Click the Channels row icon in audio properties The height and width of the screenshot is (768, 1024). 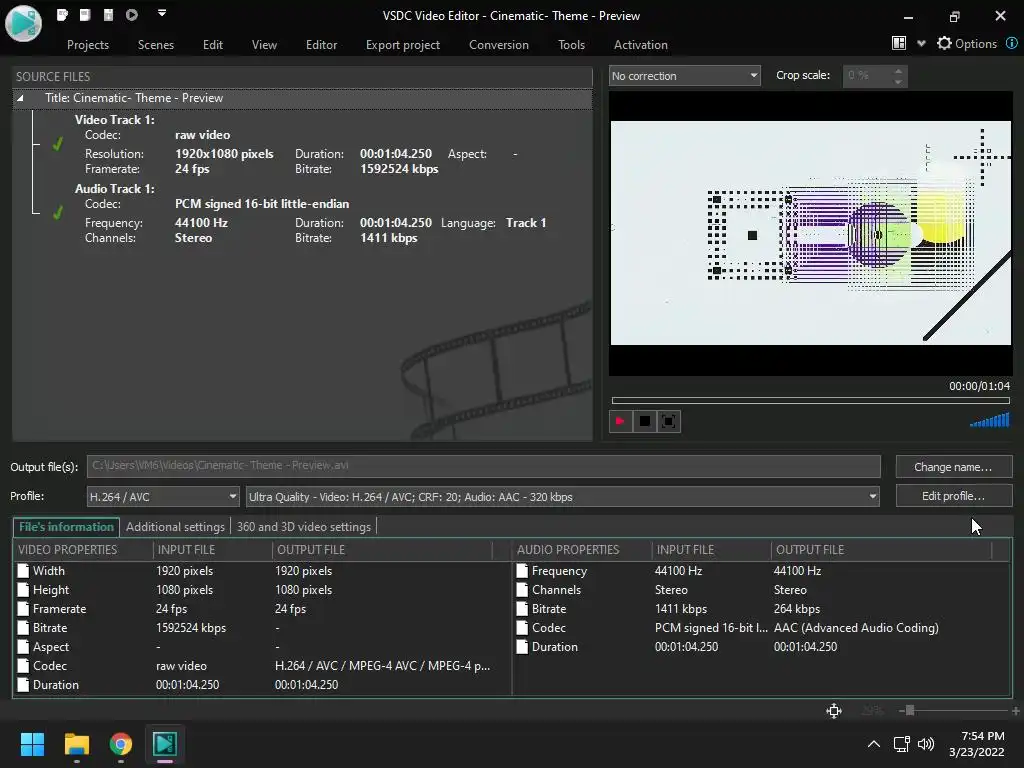522,589
